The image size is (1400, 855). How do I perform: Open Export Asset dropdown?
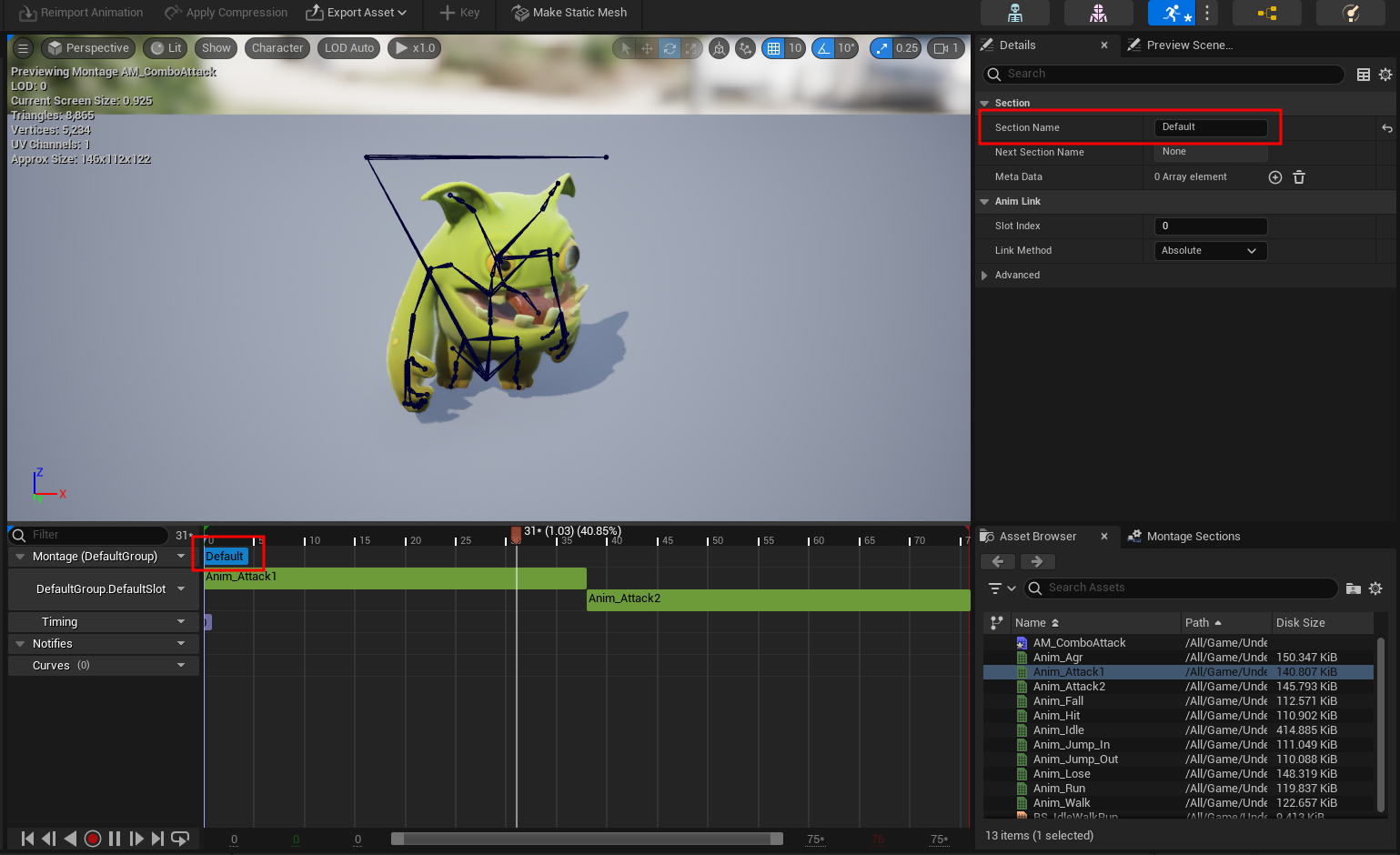[356, 13]
